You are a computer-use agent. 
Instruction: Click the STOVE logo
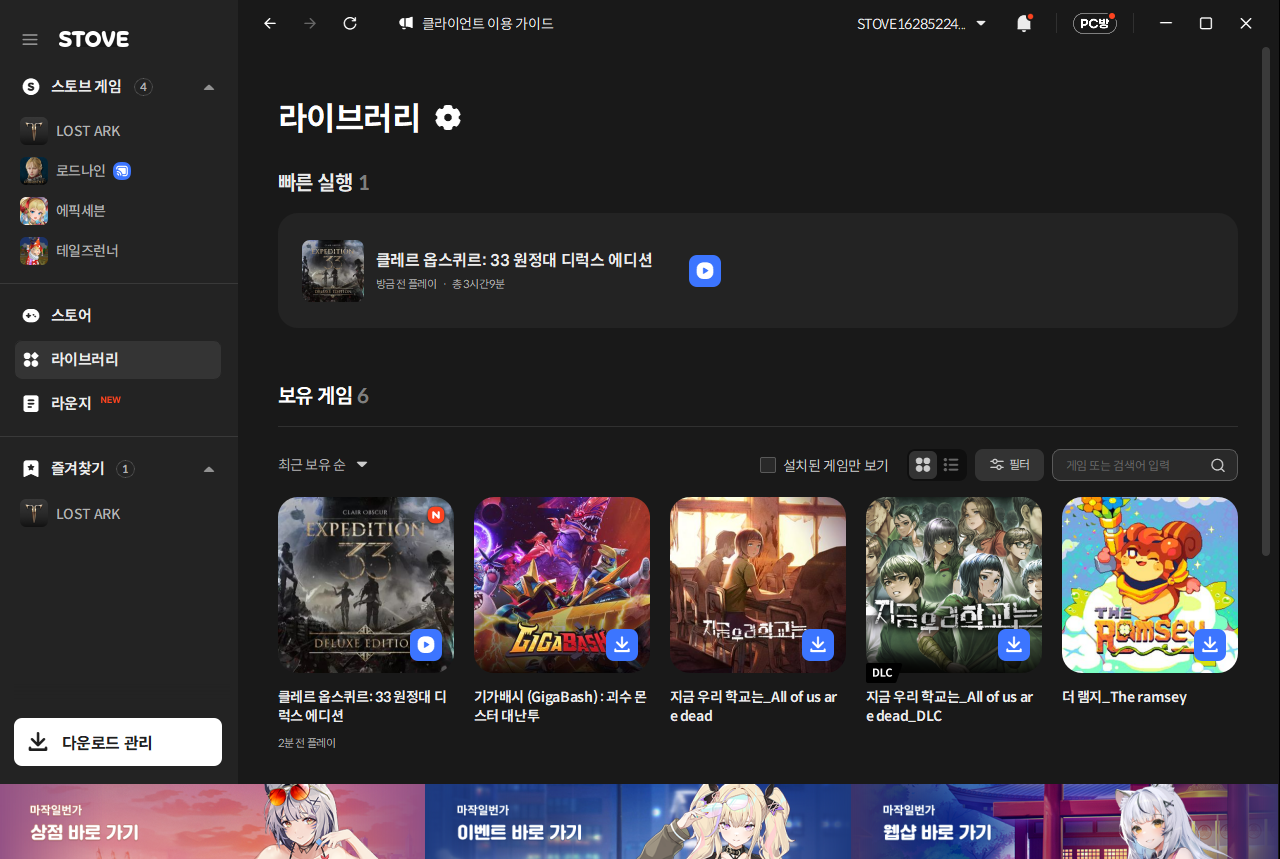(x=94, y=39)
